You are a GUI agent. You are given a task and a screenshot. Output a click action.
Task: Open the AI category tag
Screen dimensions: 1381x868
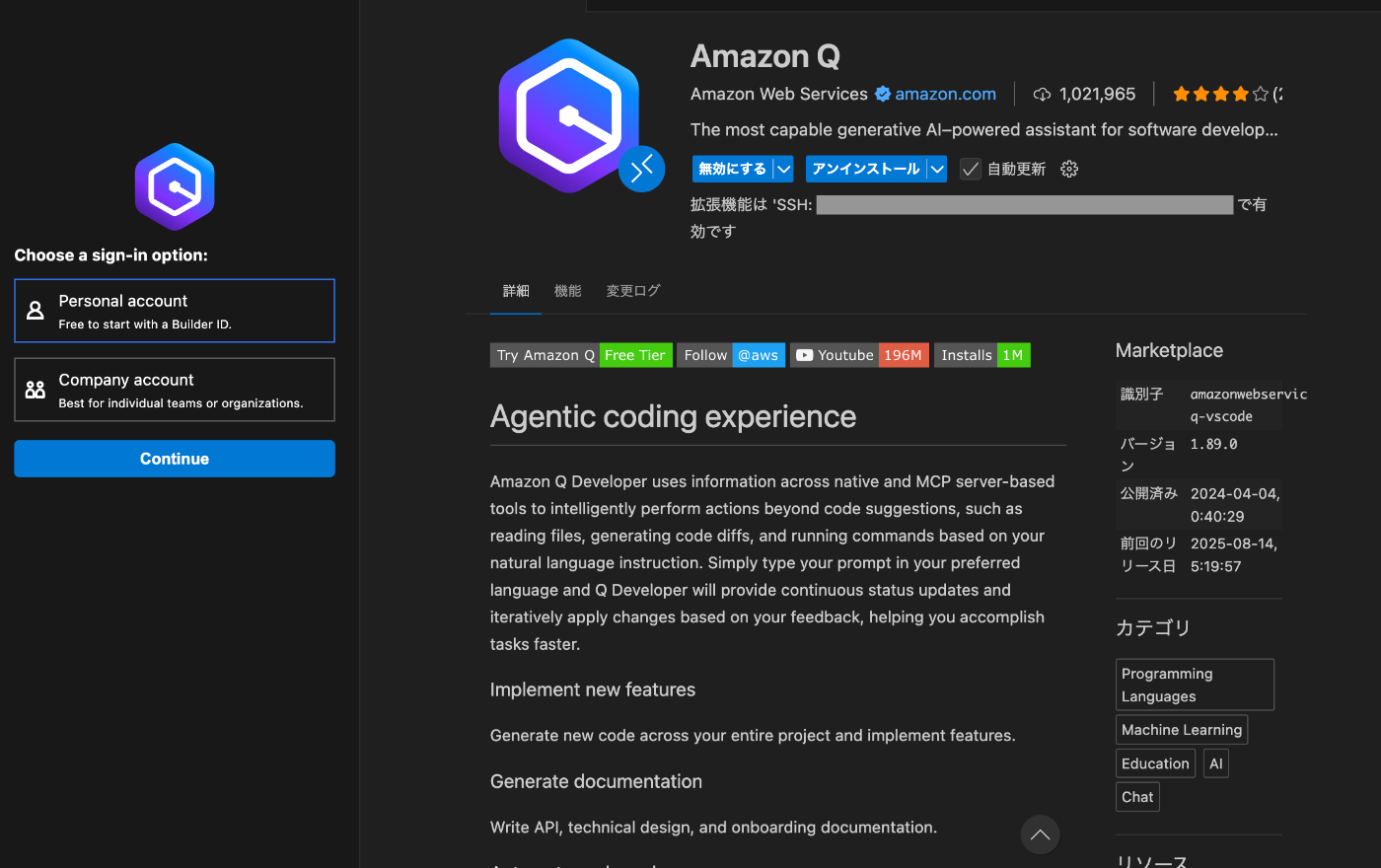[1216, 763]
